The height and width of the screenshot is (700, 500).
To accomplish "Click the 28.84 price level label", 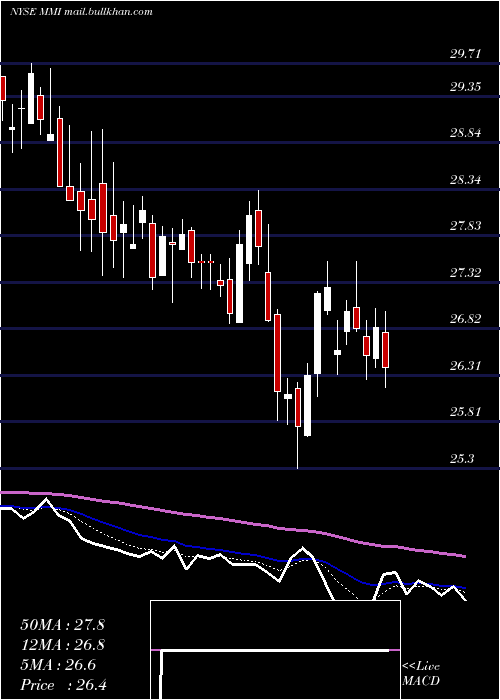I will (x=466, y=133).
